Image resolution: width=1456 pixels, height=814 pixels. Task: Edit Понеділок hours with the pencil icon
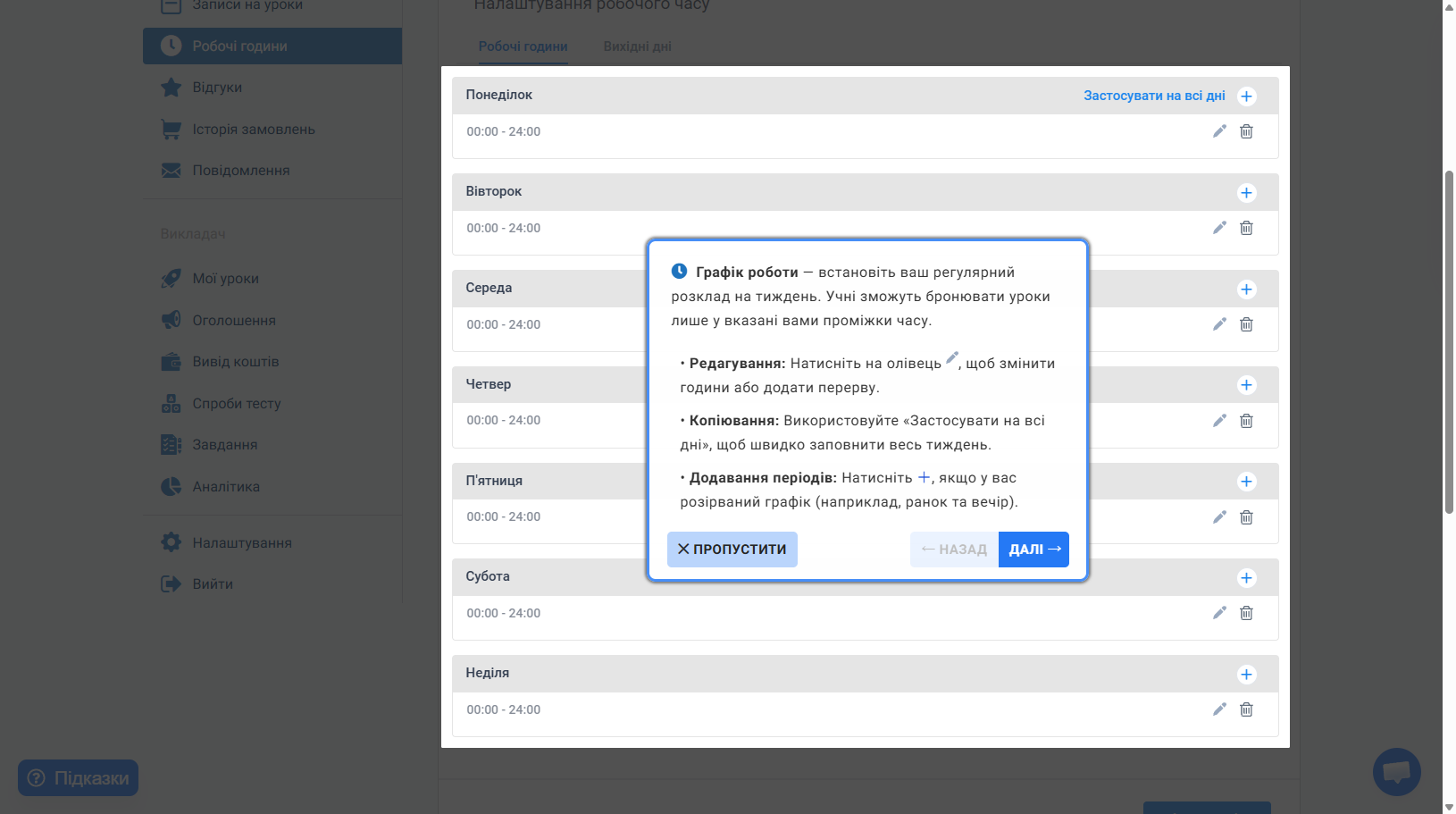(x=1219, y=131)
